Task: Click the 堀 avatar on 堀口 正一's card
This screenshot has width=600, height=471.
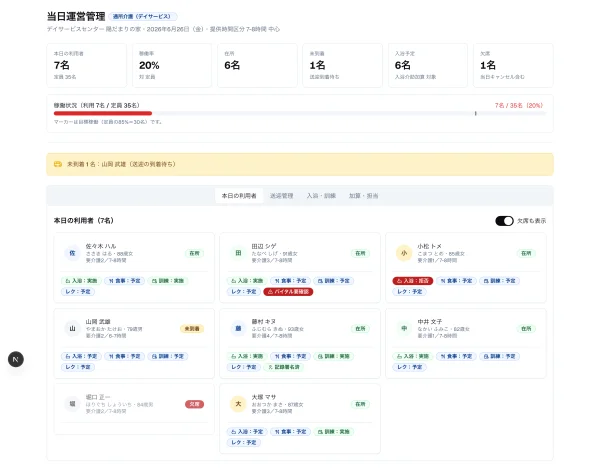Action: (x=72, y=404)
